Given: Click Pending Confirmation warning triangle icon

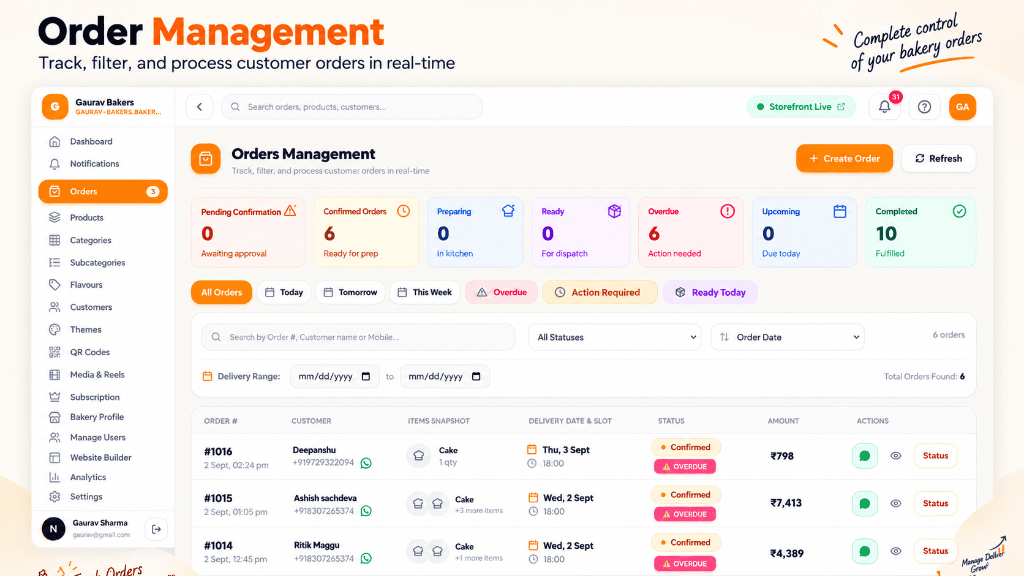Looking at the screenshot, I should tap(290, 211).
